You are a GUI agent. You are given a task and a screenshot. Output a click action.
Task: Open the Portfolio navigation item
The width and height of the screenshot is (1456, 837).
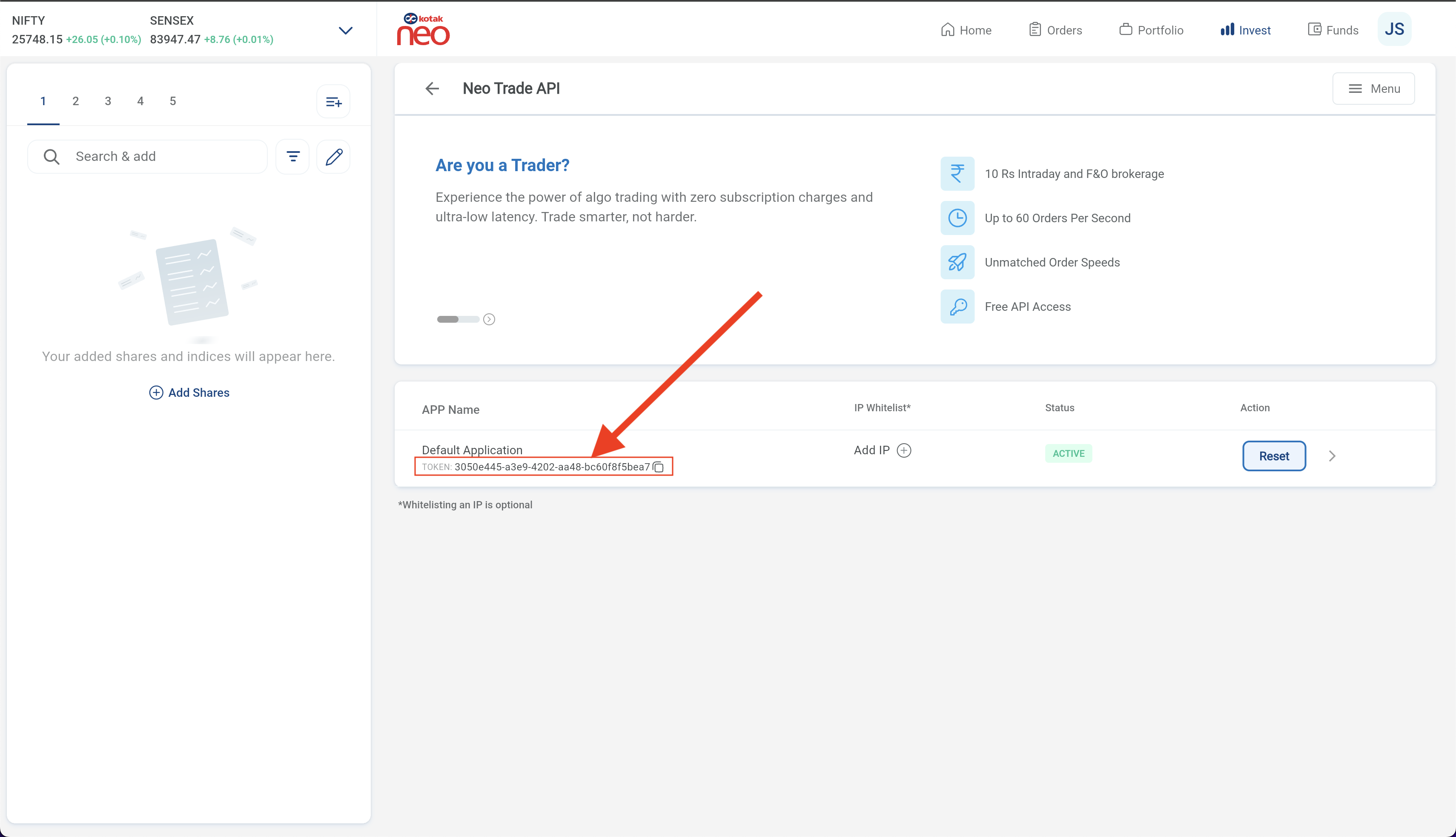[x=1151, y=30]
